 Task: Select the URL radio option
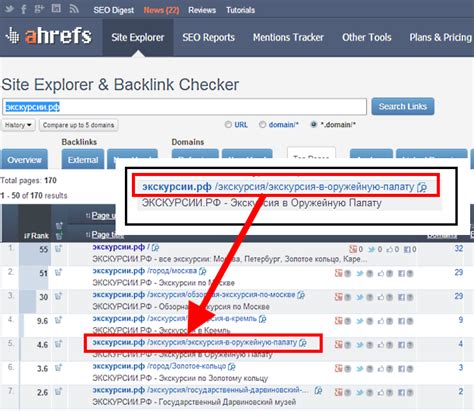(x=228, y=125)
